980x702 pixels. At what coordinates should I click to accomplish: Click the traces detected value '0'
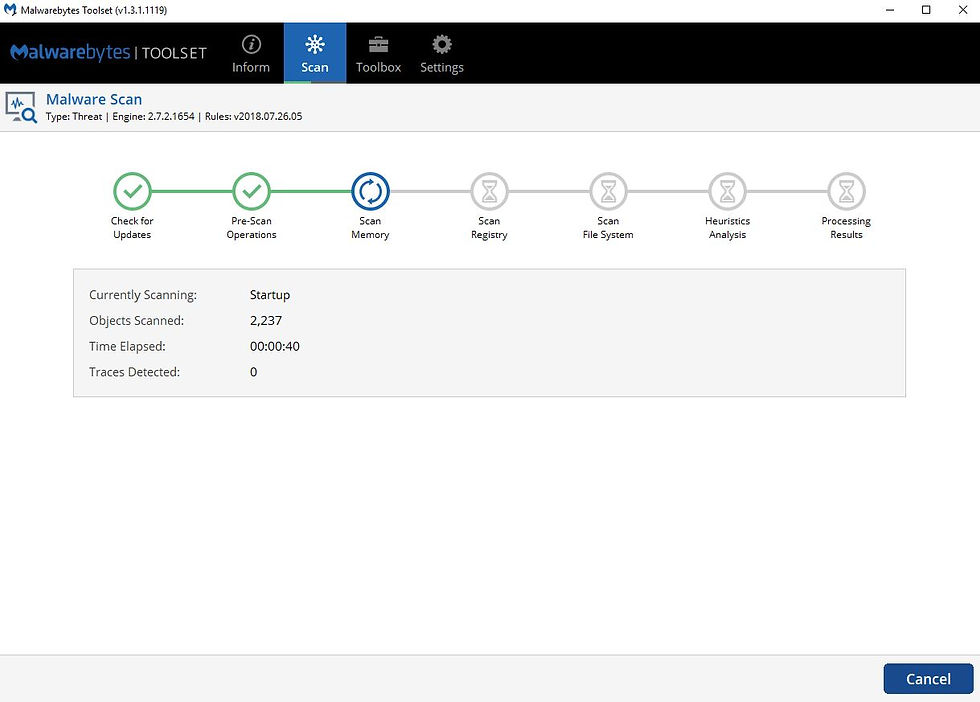(x=254, y=372)
